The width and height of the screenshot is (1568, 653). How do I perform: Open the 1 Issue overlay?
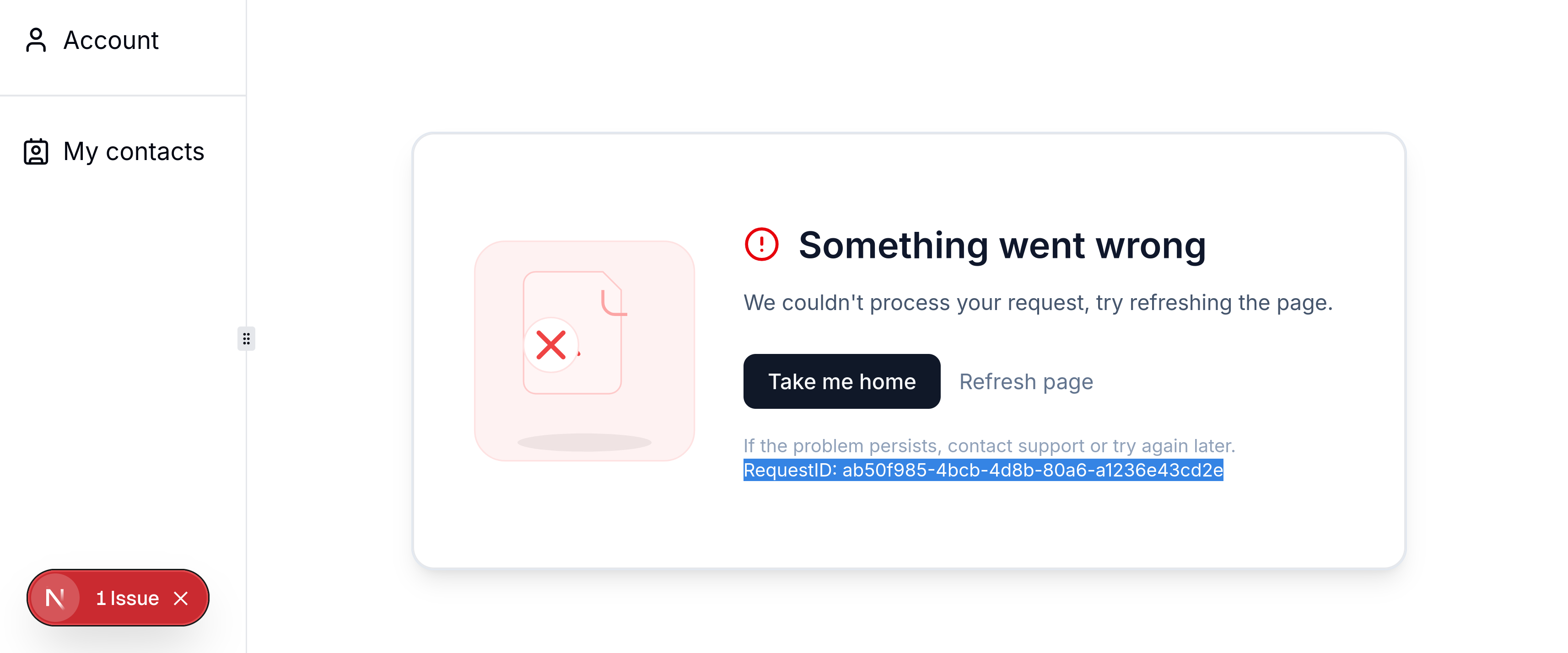click(x=127, y=598)
